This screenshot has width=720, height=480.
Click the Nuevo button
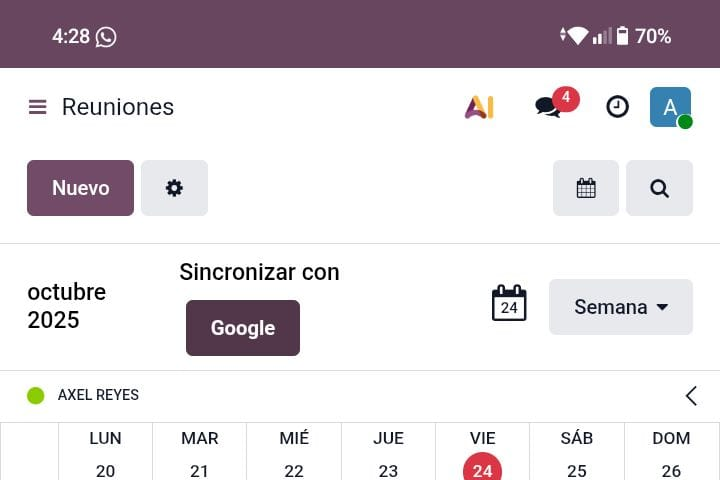[80, 188]
